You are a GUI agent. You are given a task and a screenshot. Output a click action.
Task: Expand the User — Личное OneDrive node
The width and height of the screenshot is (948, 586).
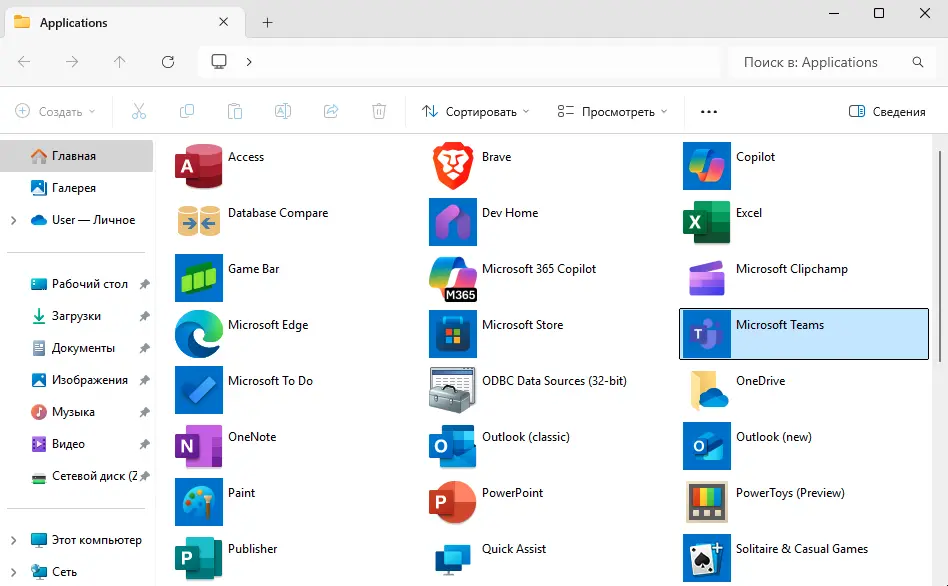point(13,220)
